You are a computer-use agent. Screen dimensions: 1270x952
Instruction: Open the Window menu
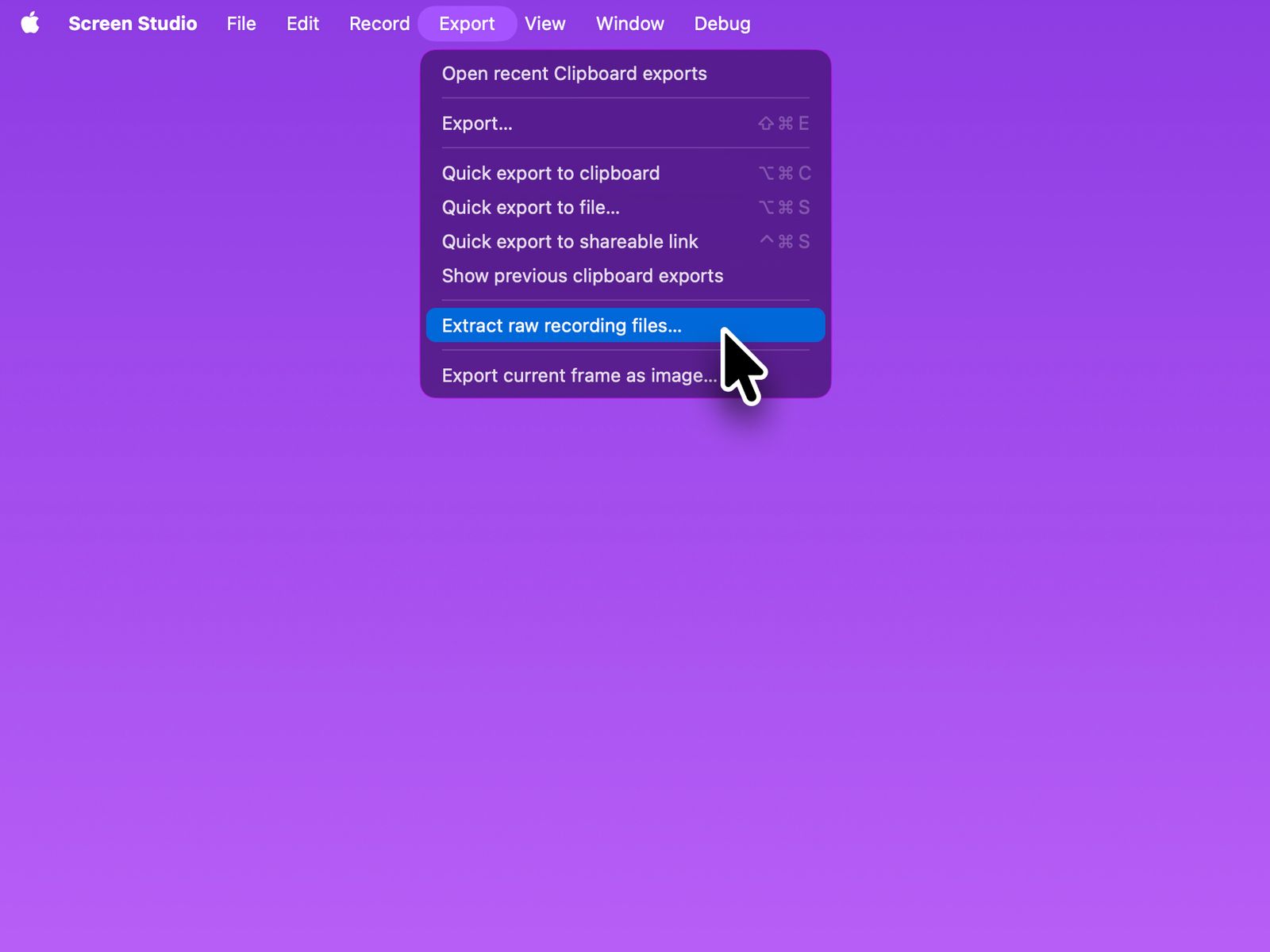click(630, 24)
